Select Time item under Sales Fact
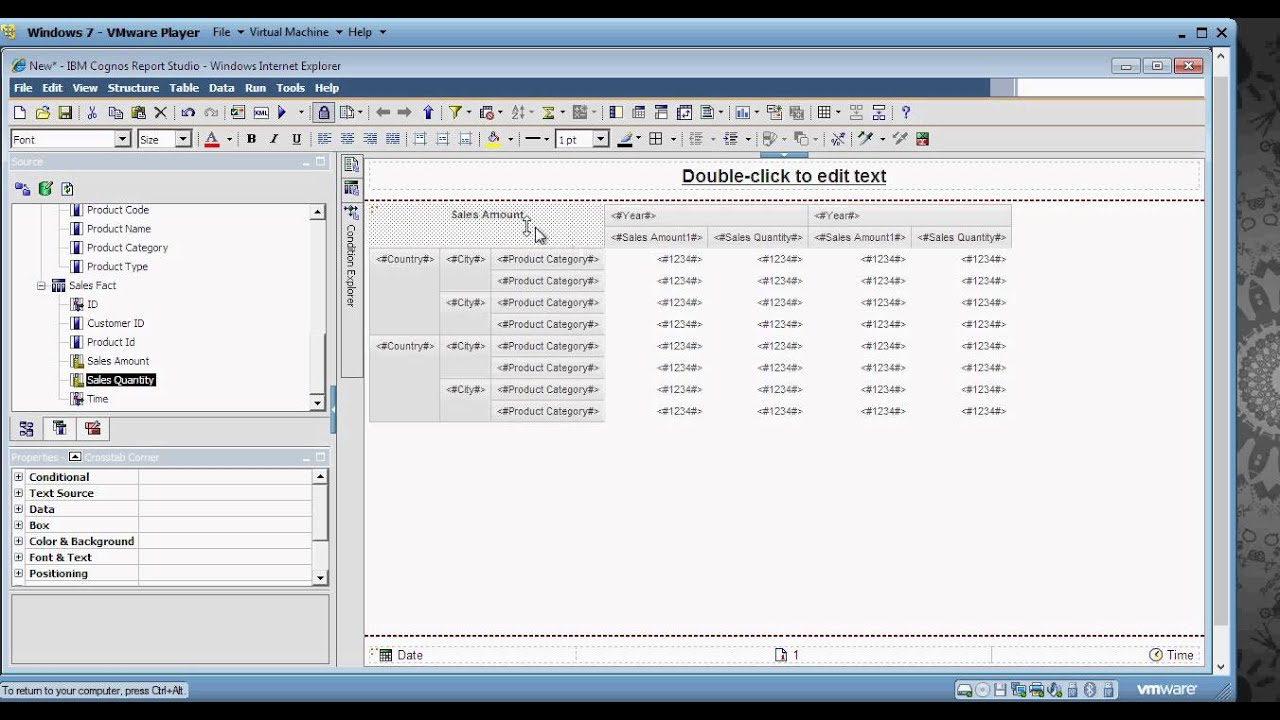Screen dimensions: 1280x720 click(x=97, y=399)
